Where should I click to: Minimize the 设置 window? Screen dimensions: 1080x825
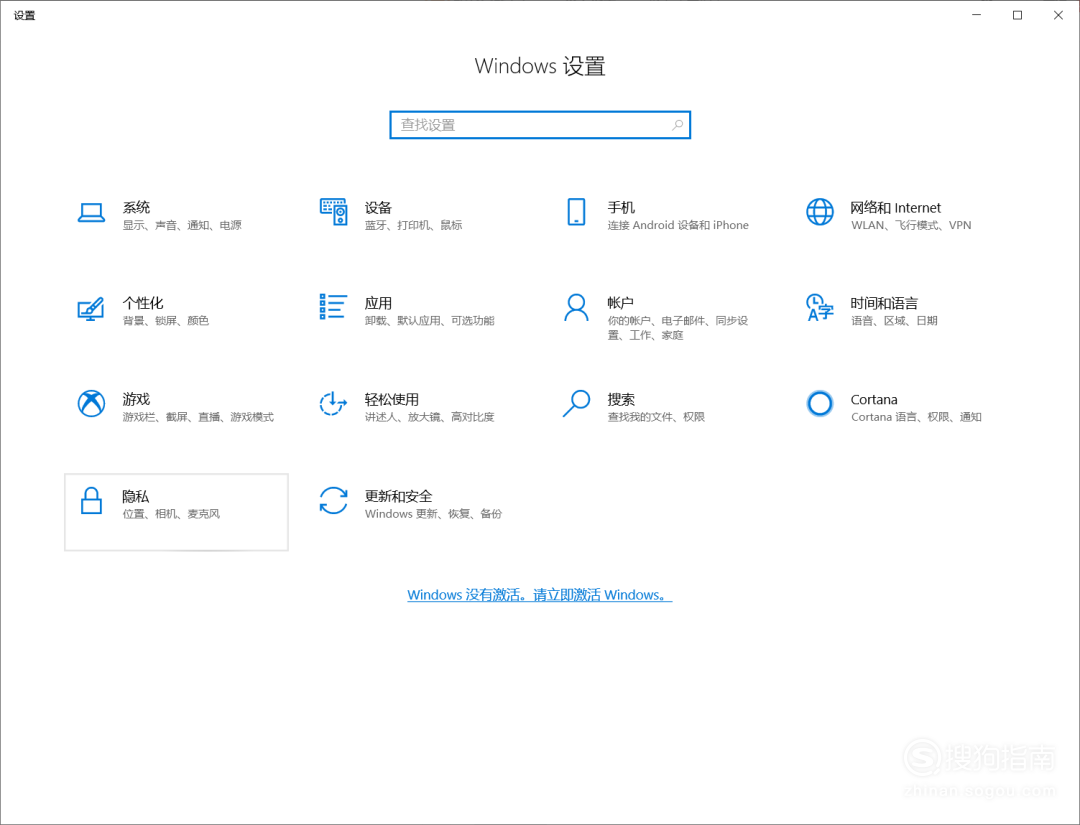(976, 15)
